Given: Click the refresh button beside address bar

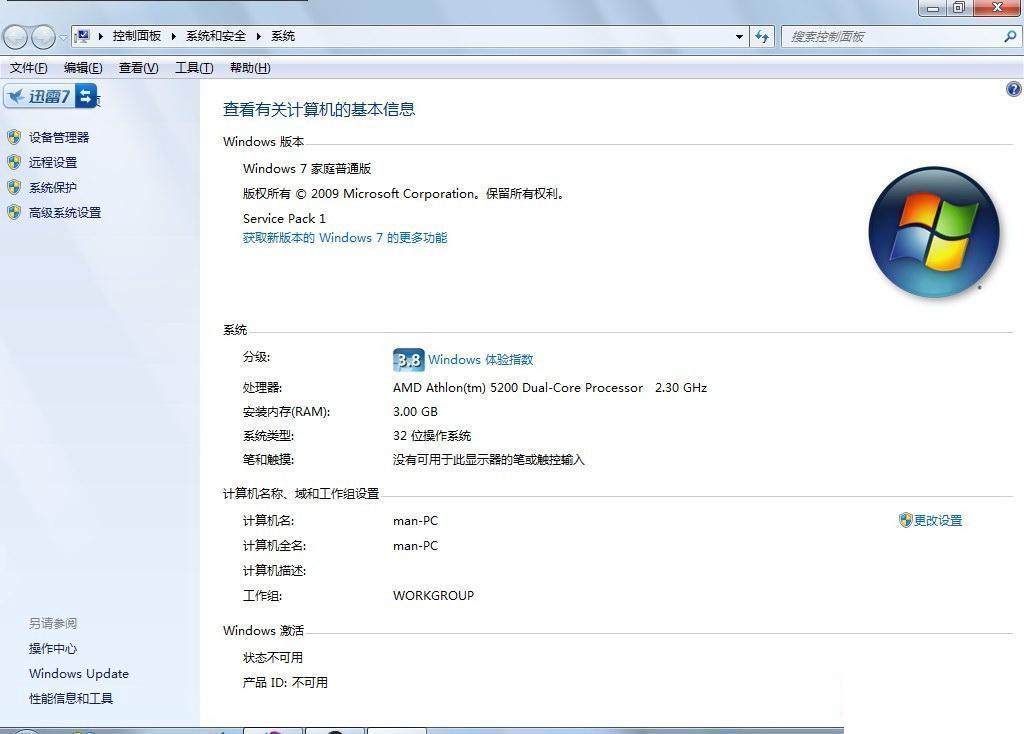Looking at the screenshot, I should pos(761,37).
